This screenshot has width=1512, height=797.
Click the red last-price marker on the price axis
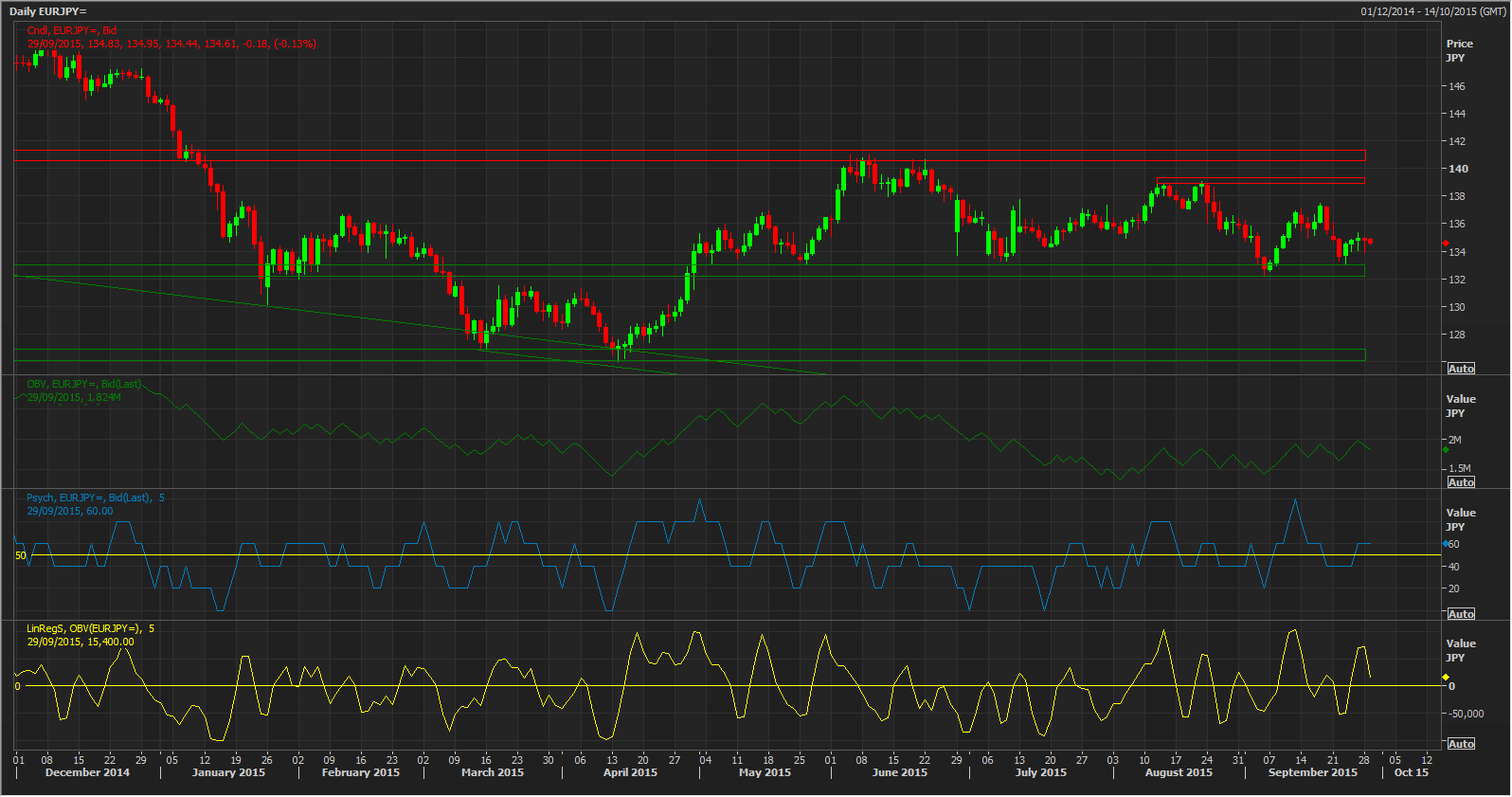click(1445, 243)
